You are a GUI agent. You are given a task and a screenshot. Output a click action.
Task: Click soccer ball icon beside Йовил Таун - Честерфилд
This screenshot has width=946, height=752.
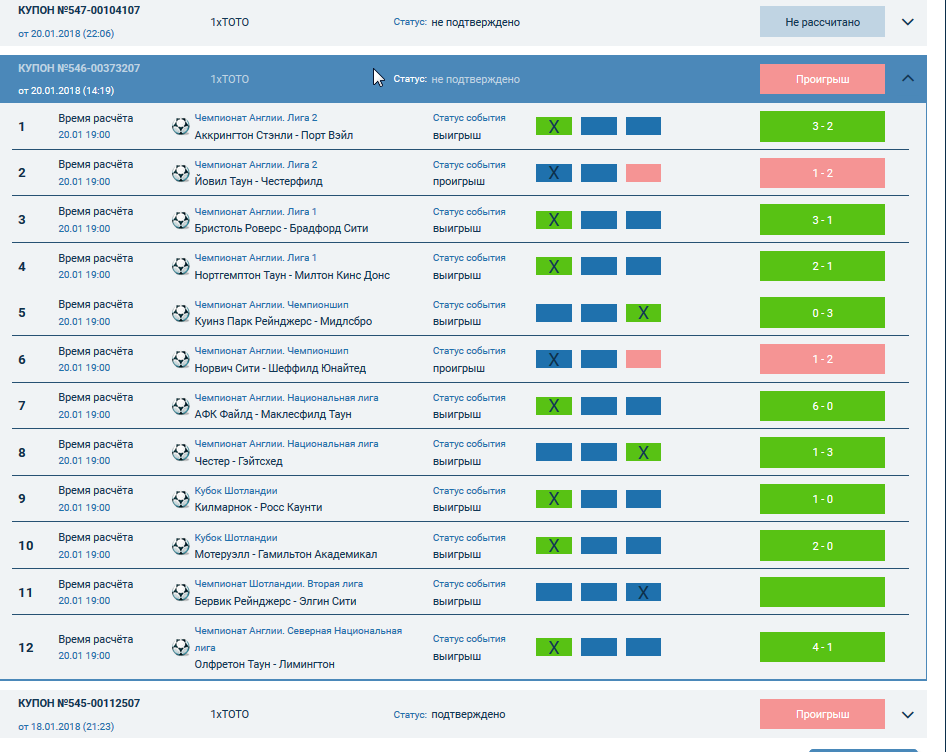click(180, 173)
